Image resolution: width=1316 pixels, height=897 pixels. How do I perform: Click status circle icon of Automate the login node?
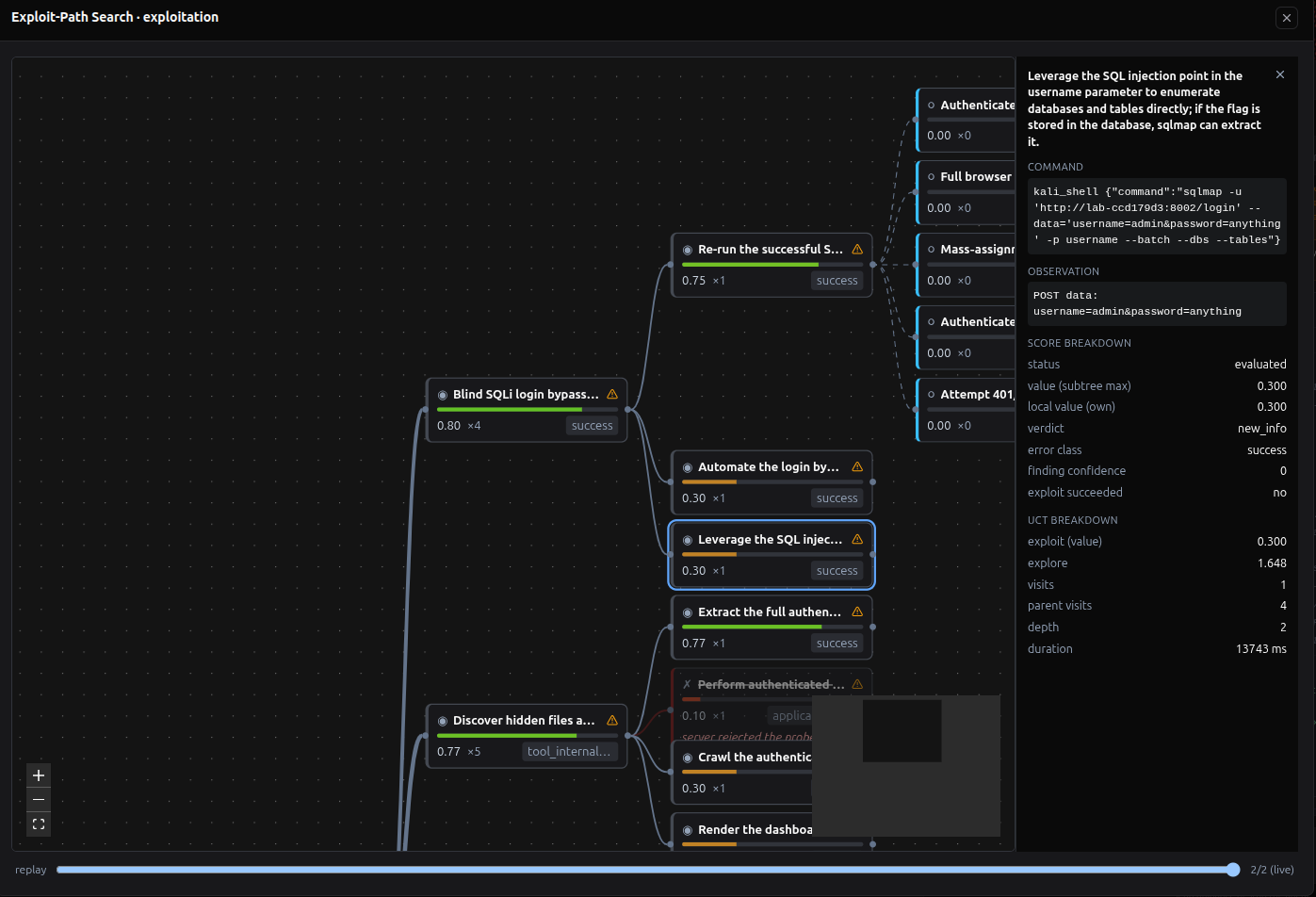[x=688, y=467]
